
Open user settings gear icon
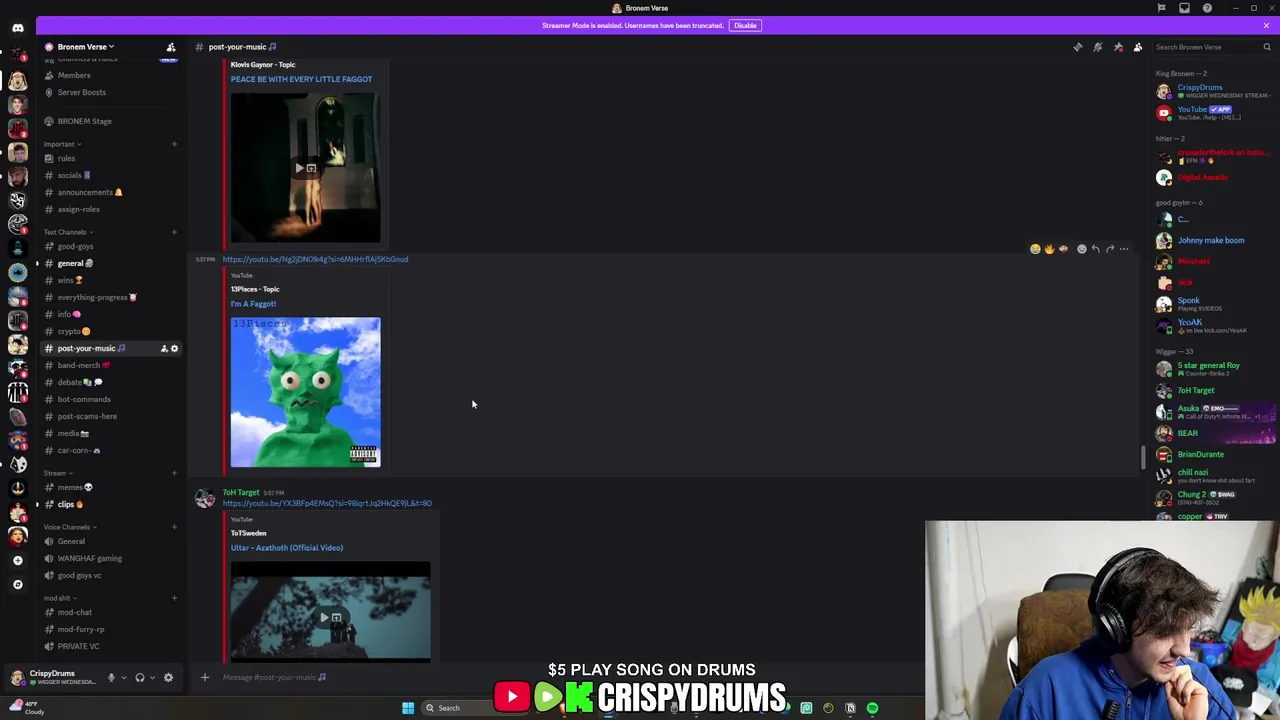(168, 677)
